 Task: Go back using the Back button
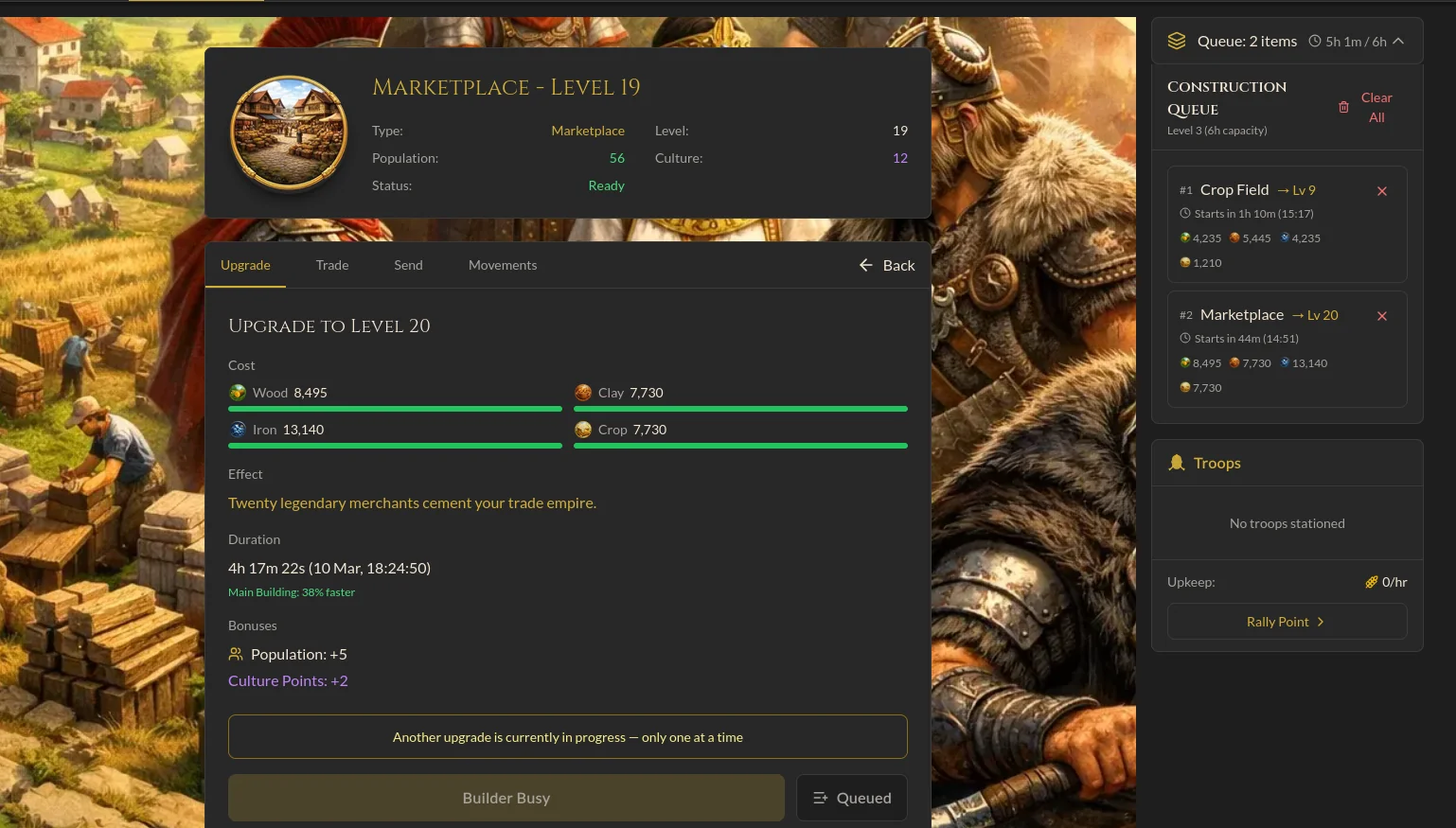[x=887, y=265]
